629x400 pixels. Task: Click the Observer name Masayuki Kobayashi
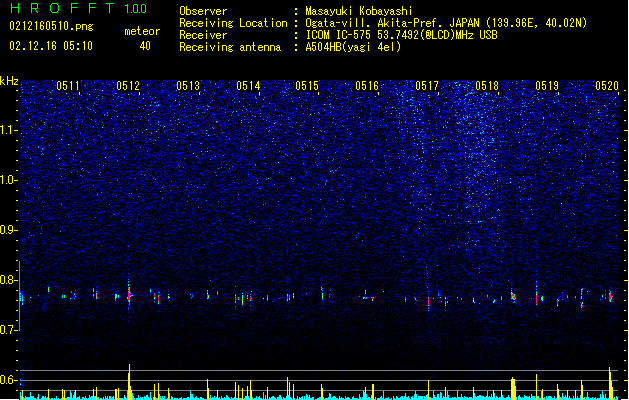coord(359,11)
